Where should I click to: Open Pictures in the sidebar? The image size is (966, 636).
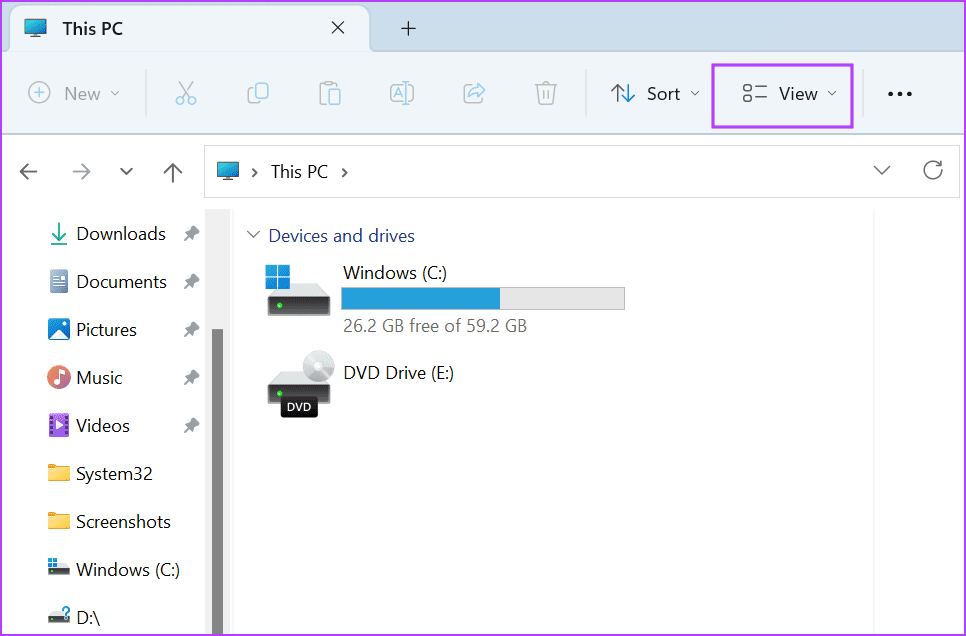[x=106, y=330]
